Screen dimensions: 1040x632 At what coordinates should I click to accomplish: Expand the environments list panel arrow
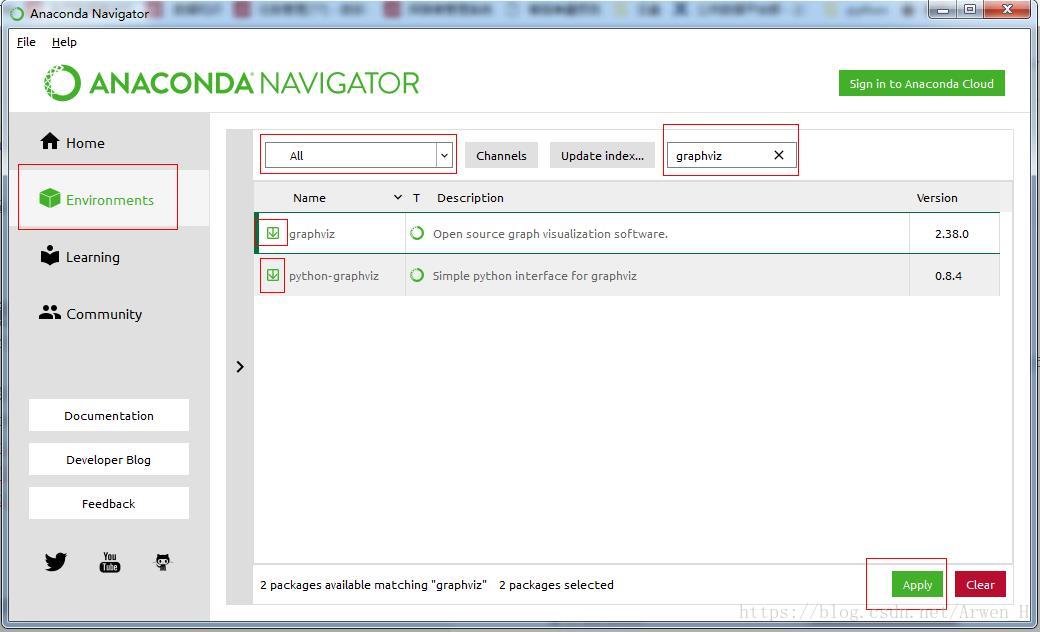pos(240,367)
